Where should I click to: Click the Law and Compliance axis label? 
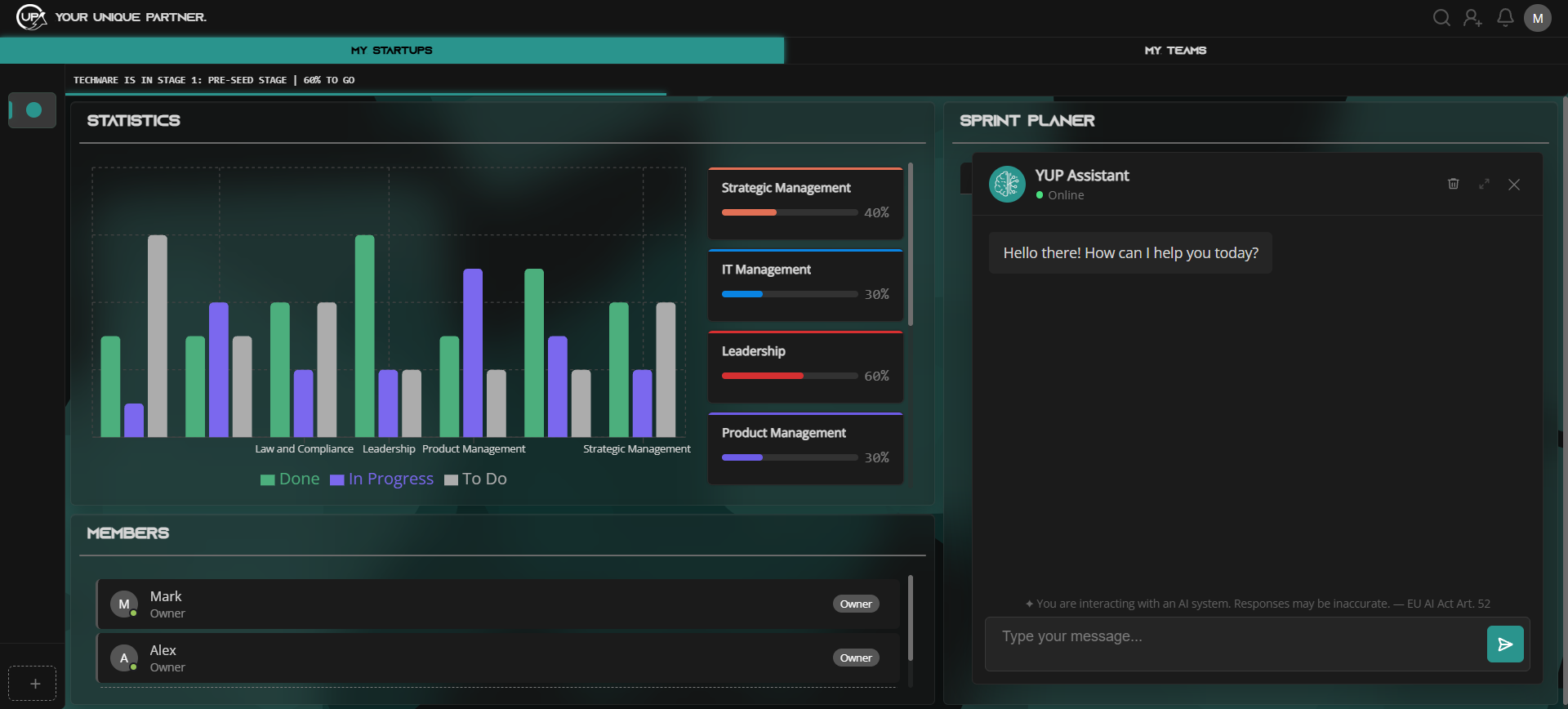(x=304, y=449)
